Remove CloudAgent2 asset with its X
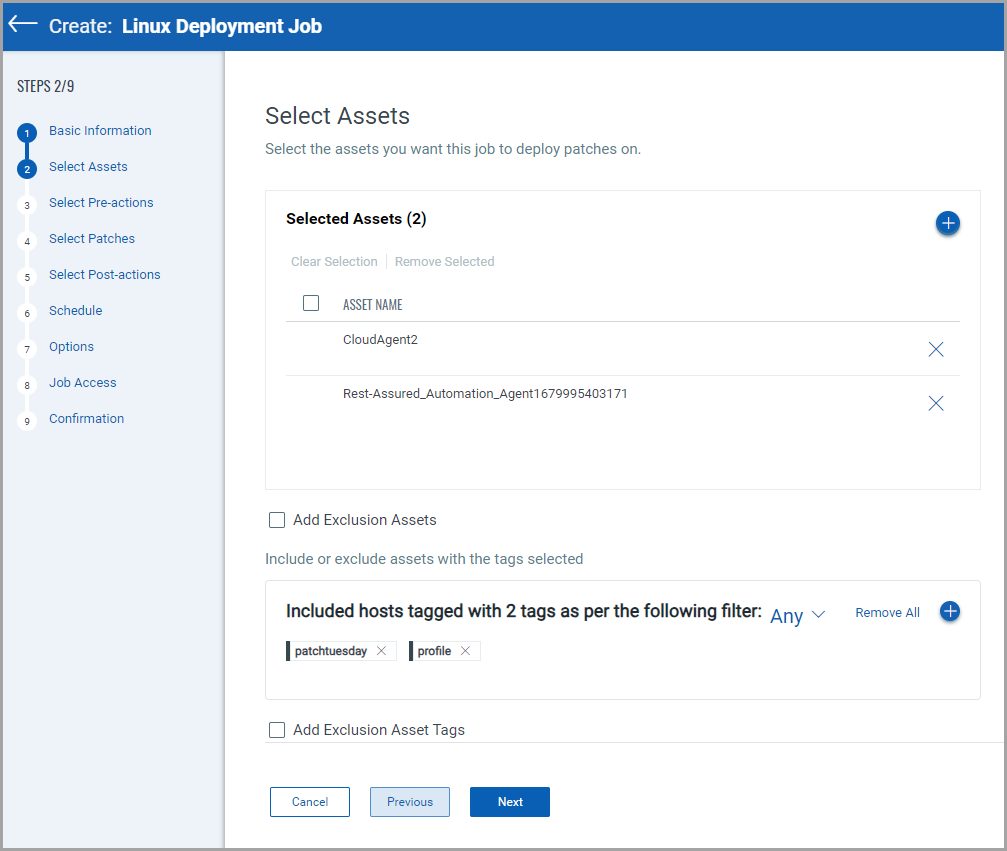The image size is (1007, 851). 936,349
